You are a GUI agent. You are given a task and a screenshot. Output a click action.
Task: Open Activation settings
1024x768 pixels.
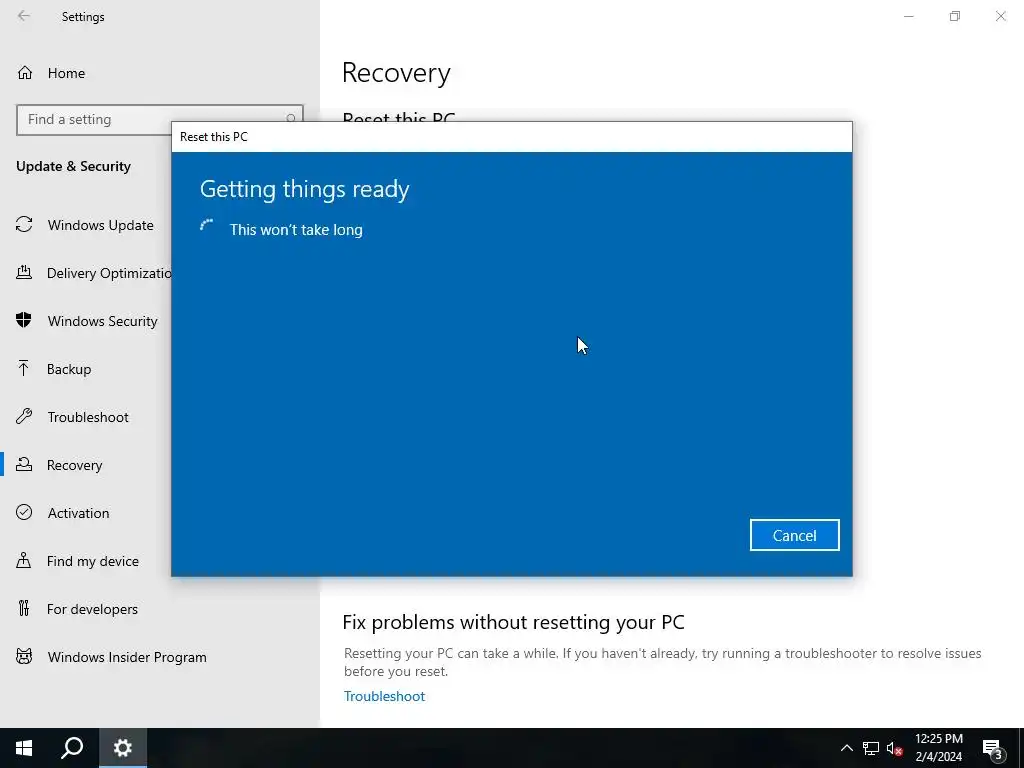[x=78, y=513]
